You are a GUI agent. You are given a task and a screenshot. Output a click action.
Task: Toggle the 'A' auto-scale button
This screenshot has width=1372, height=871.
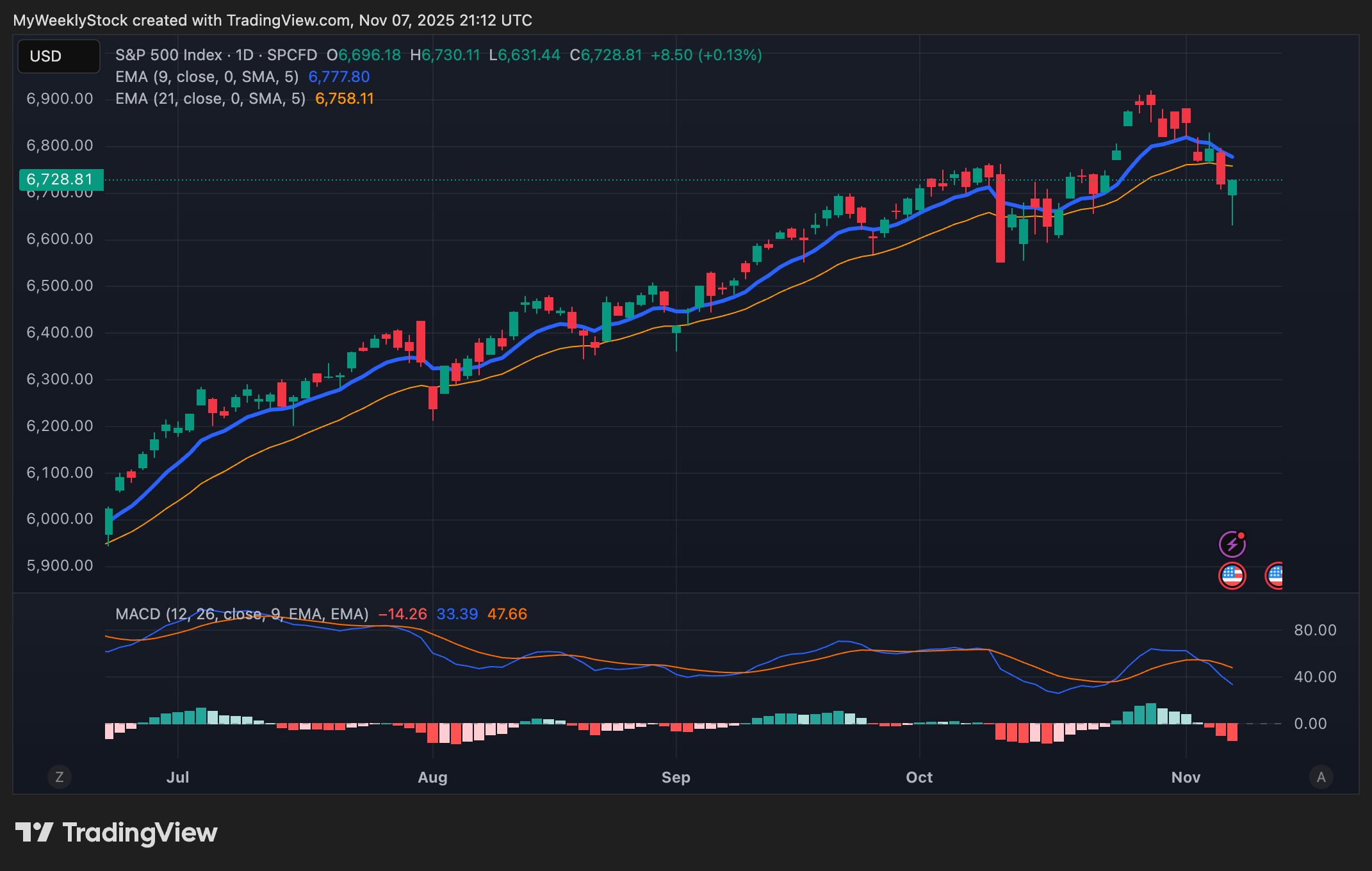tap(1321, 777)
